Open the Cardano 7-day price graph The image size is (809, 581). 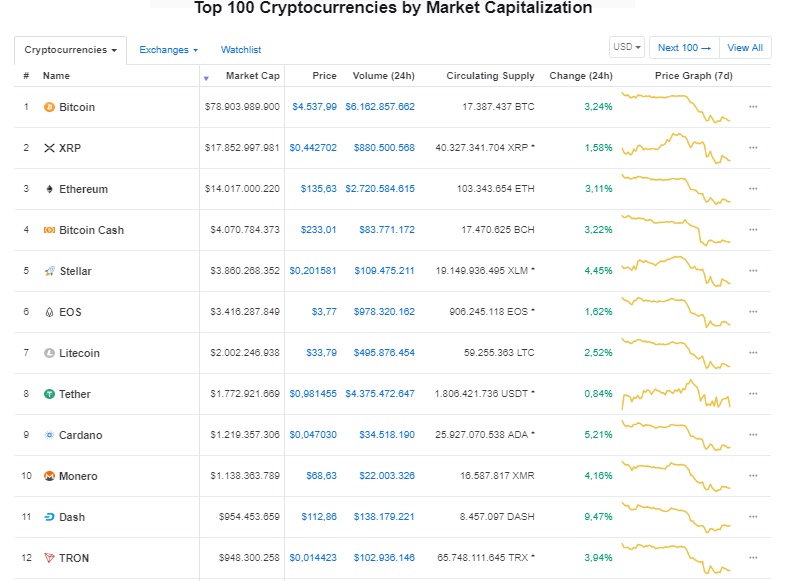(x=676, y=435)
